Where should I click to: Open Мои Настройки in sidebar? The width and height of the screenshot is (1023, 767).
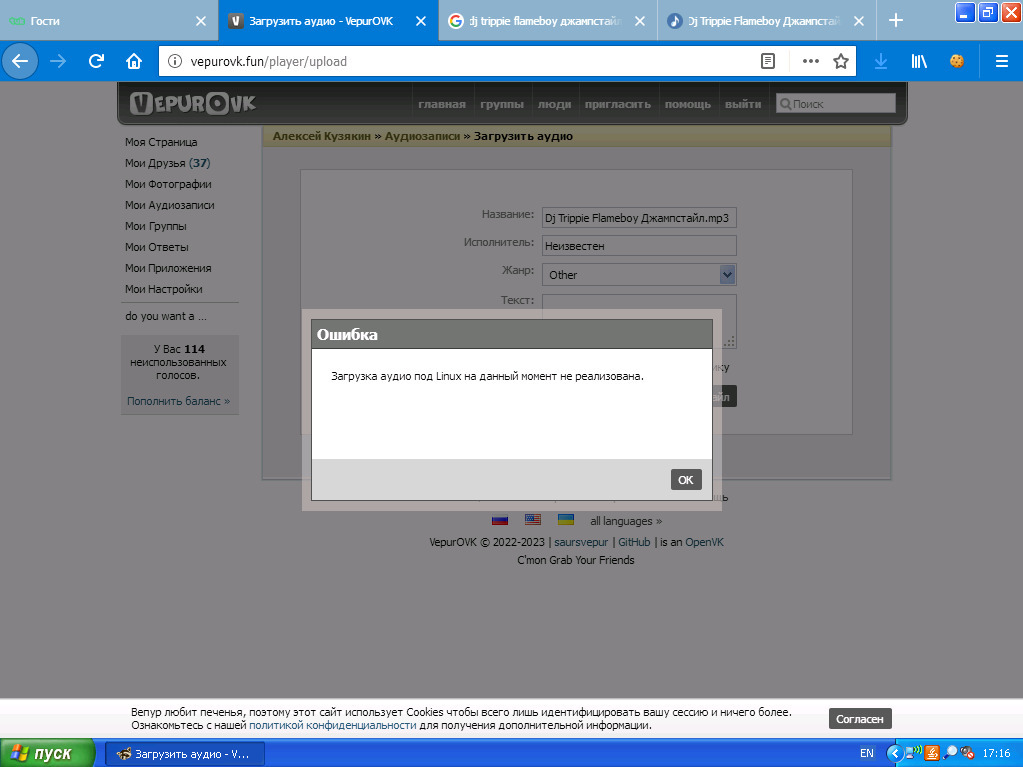164,289
